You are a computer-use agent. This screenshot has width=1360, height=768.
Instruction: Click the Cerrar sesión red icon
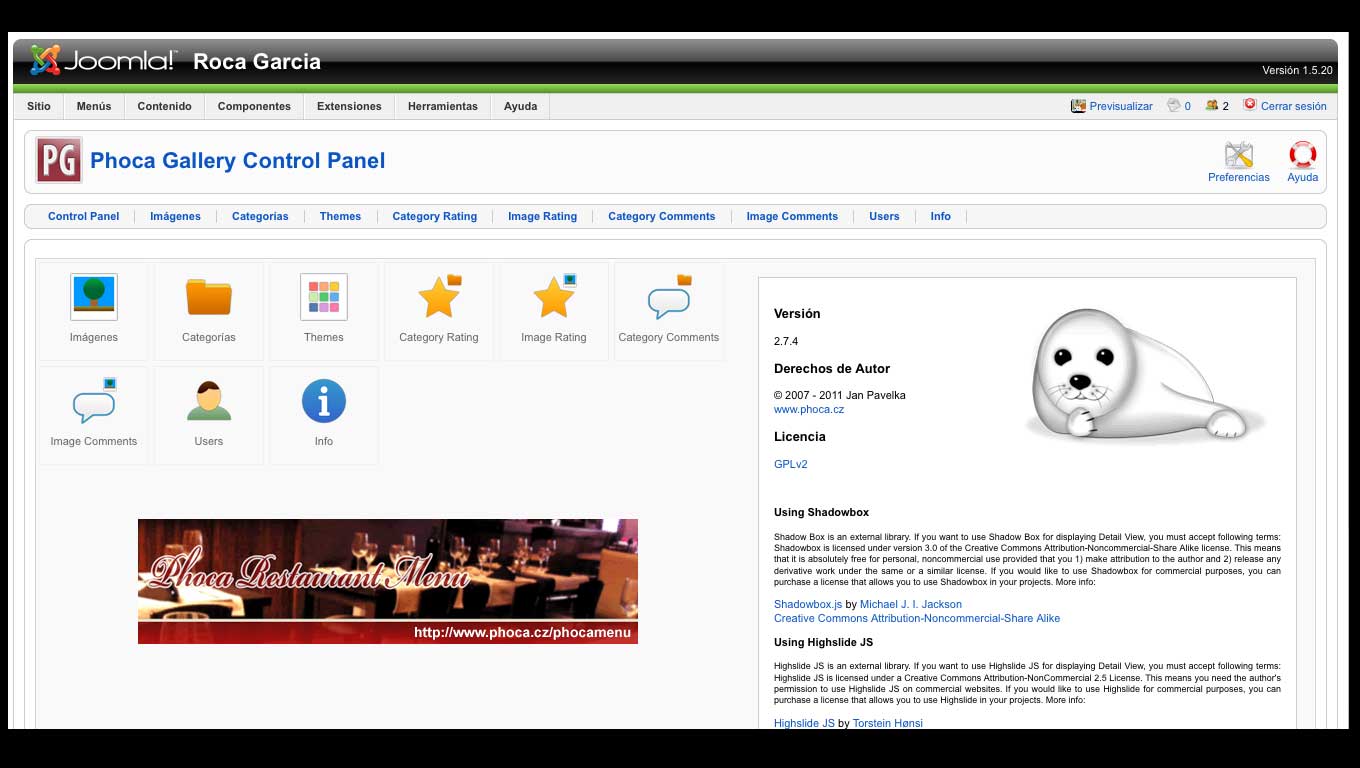[x=1249, y=105]
